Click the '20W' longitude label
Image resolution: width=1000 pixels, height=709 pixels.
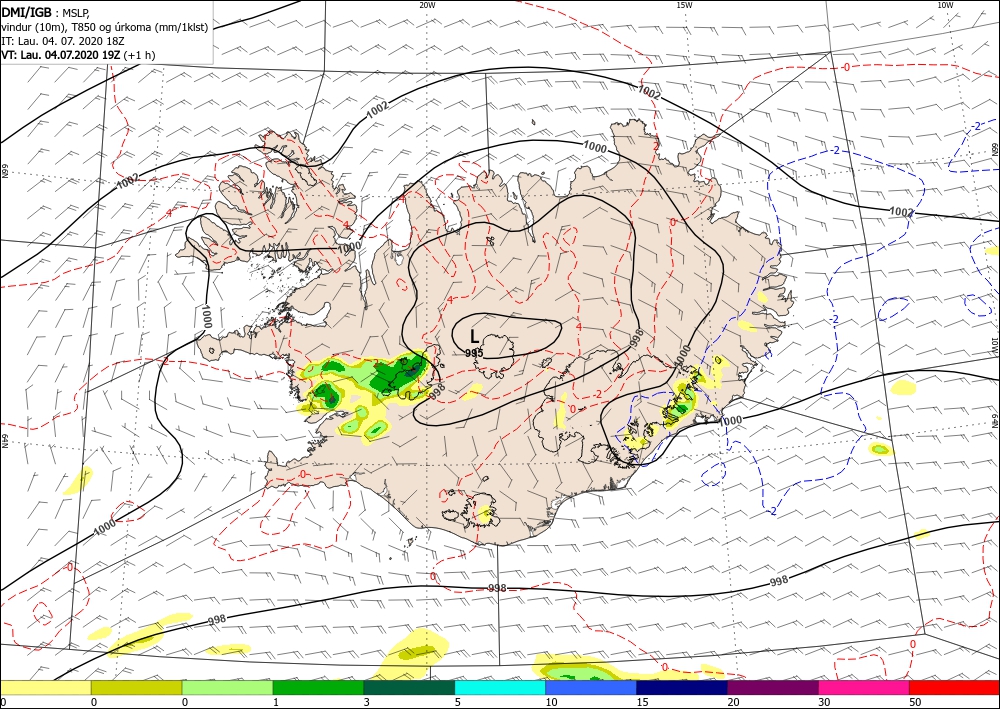point(427,5)
